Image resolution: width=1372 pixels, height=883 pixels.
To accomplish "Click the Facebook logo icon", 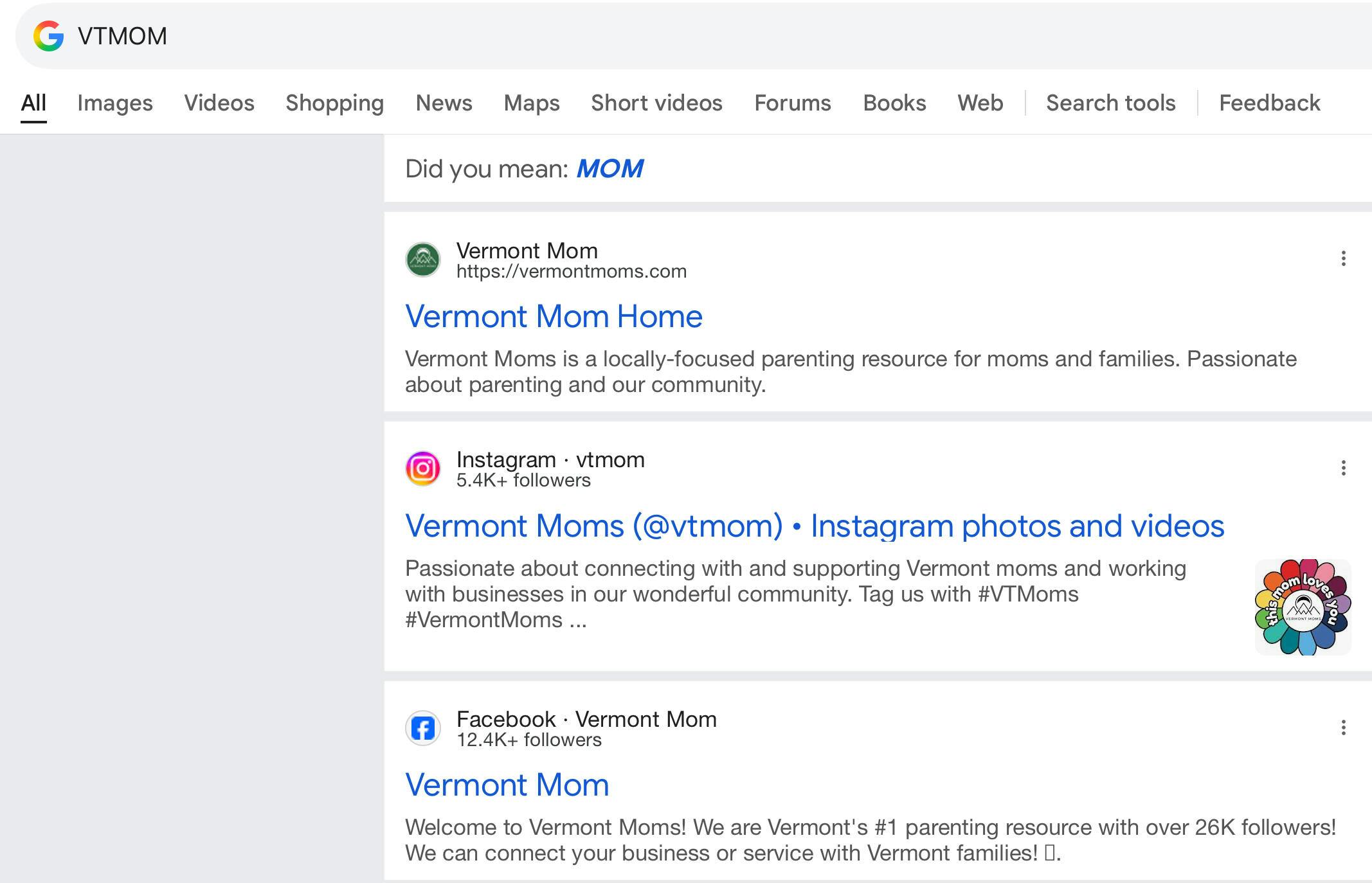I will click(422, 729).
